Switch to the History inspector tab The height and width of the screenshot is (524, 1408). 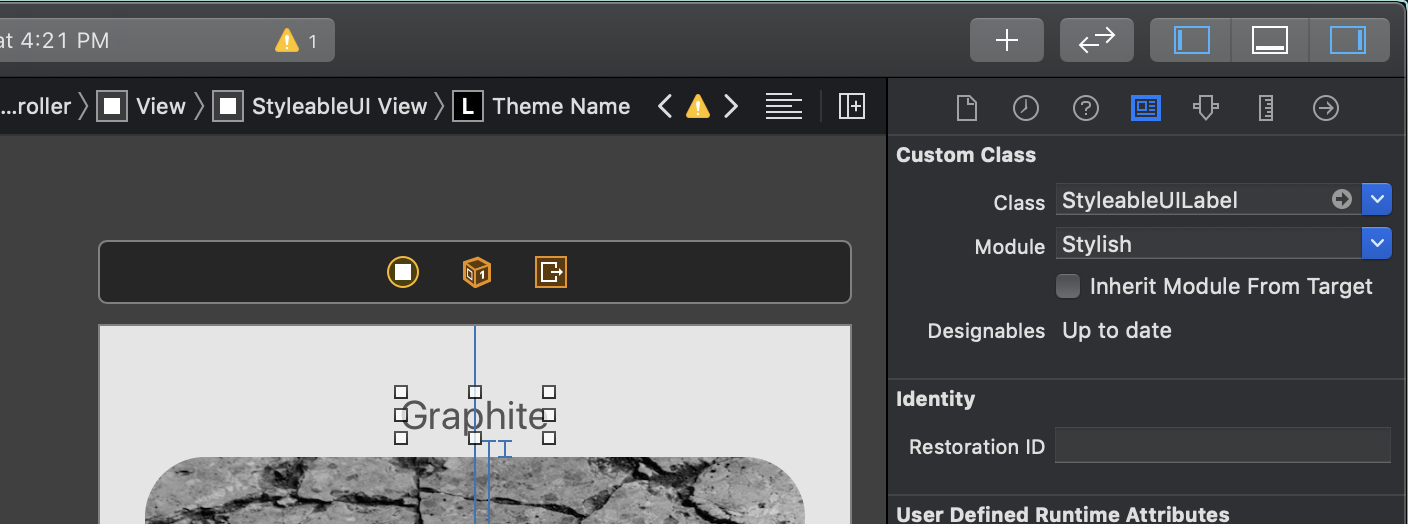point(1026,108)
